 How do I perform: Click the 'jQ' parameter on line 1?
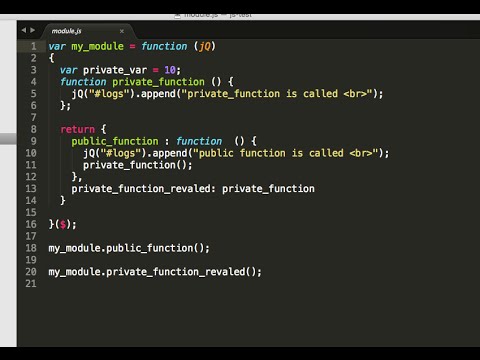click(x=205, y=46)
